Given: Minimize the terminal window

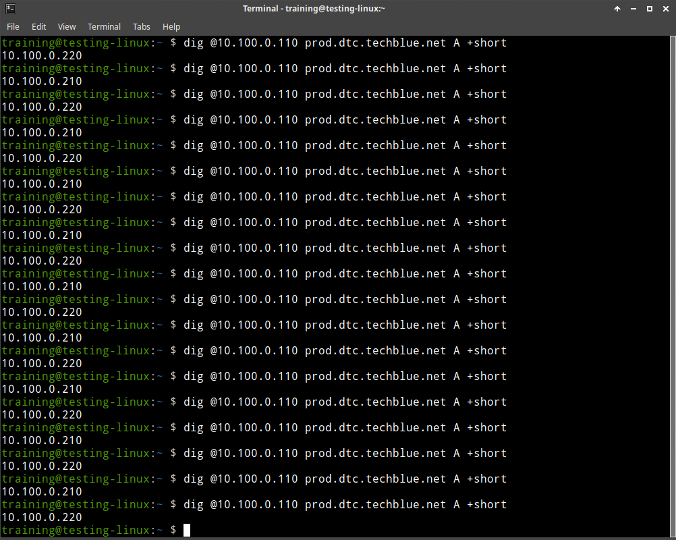Looking at the screenshot, I should tap(633, 9).
